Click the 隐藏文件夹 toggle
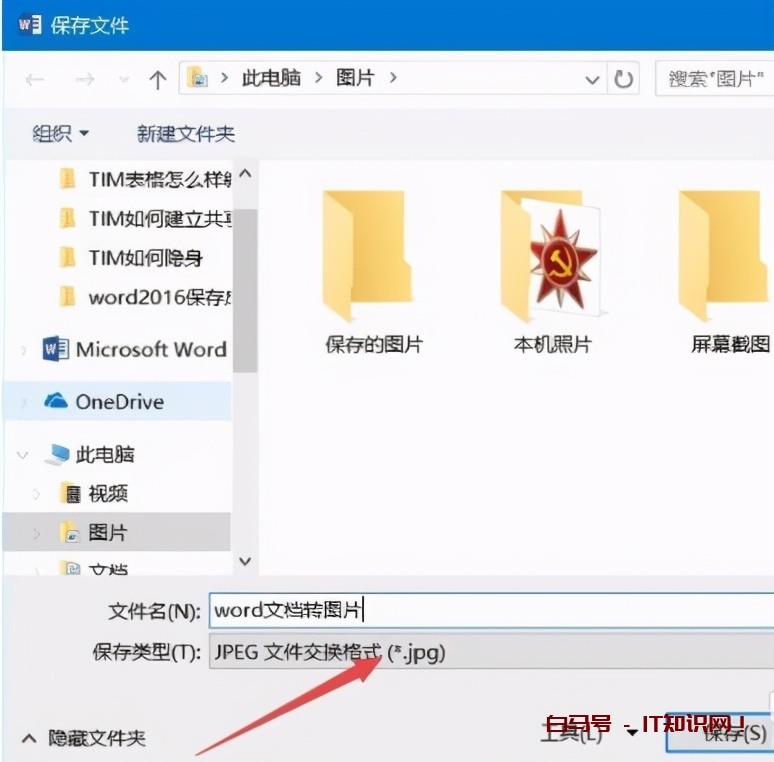Screen dimensions: 774x762 pyautogui.click(x=84, y=738)
